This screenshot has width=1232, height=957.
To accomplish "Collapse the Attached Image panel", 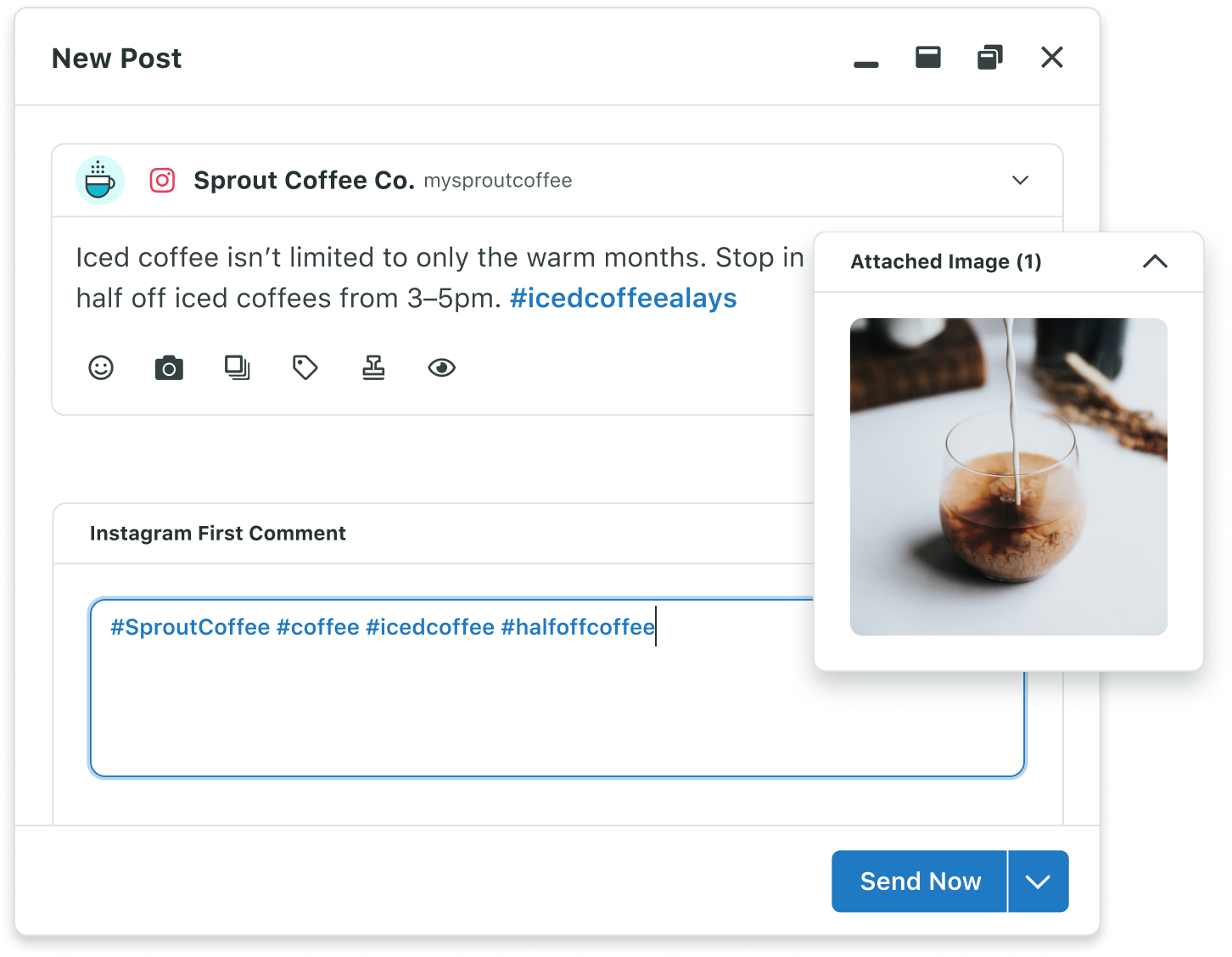I will [1155, 262].
